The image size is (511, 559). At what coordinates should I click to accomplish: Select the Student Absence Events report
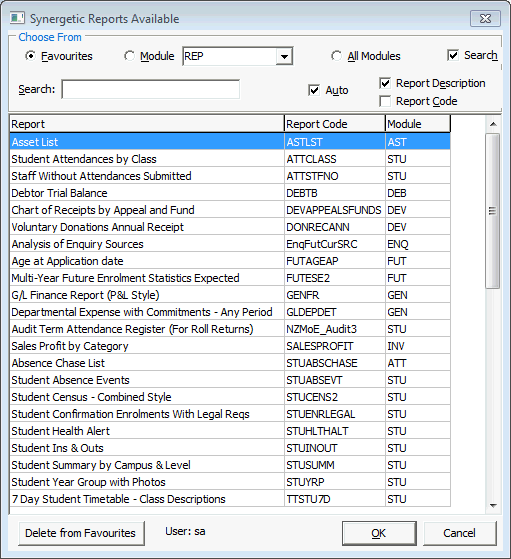point(230,380)
